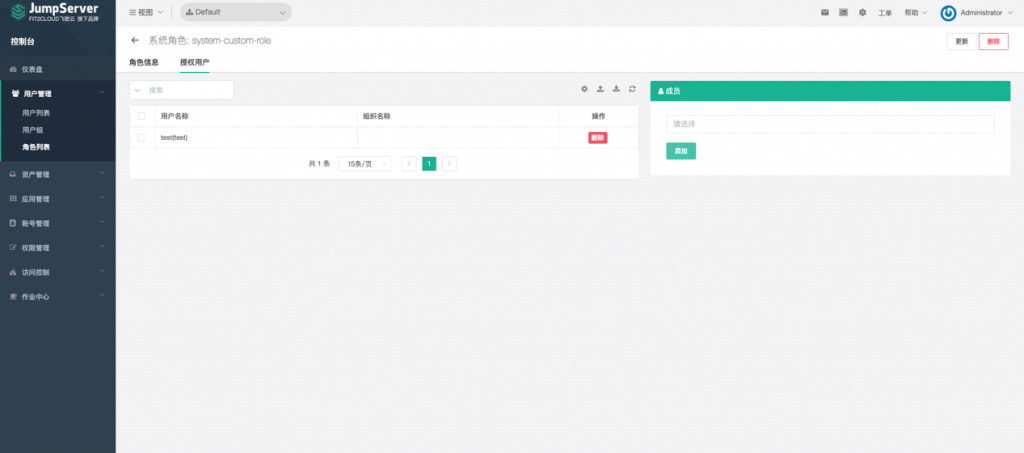Open the Administrator account dropdown arrow
The height and width of the screenshot is (453, 1024).
point(1010,13)
